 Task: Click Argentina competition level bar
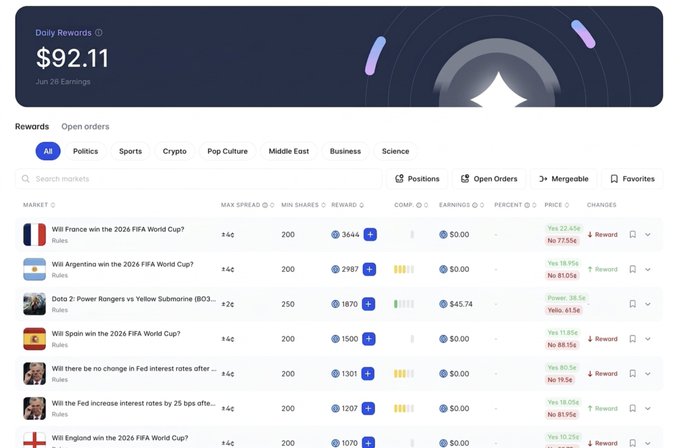tap(404, 269)
